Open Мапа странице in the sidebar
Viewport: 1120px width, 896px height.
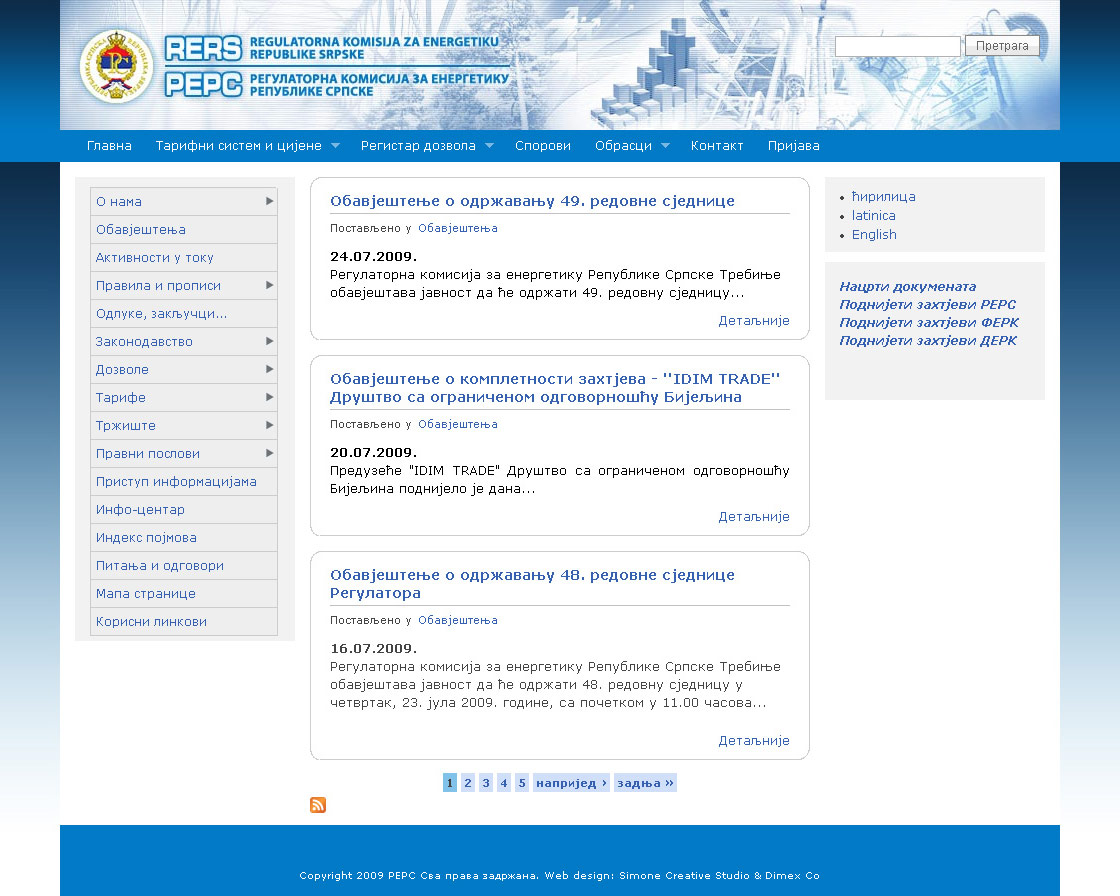click(x=184, y=594)
